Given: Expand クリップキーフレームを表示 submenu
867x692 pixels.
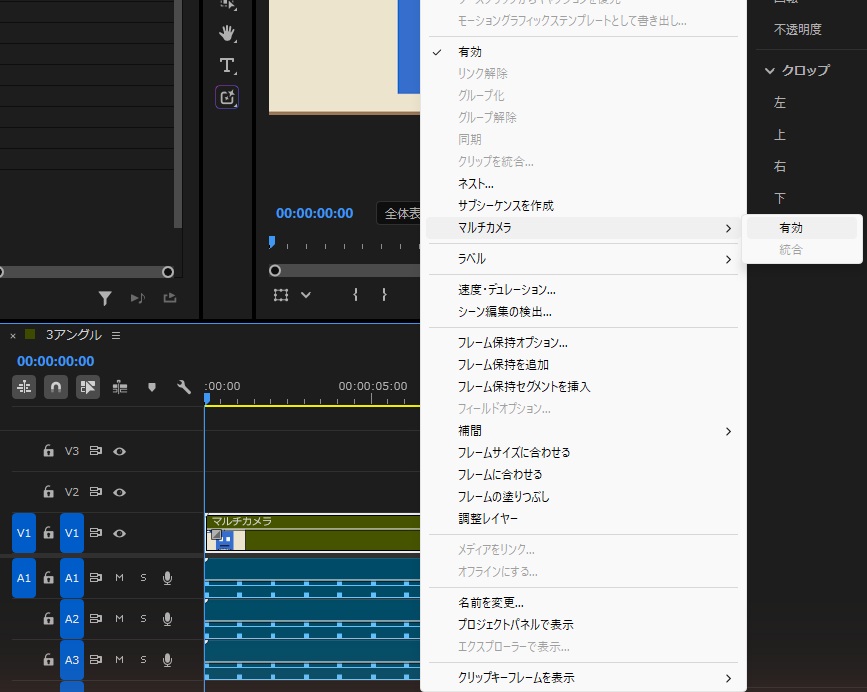Looking at the screenshot, I should click(582, 678).
